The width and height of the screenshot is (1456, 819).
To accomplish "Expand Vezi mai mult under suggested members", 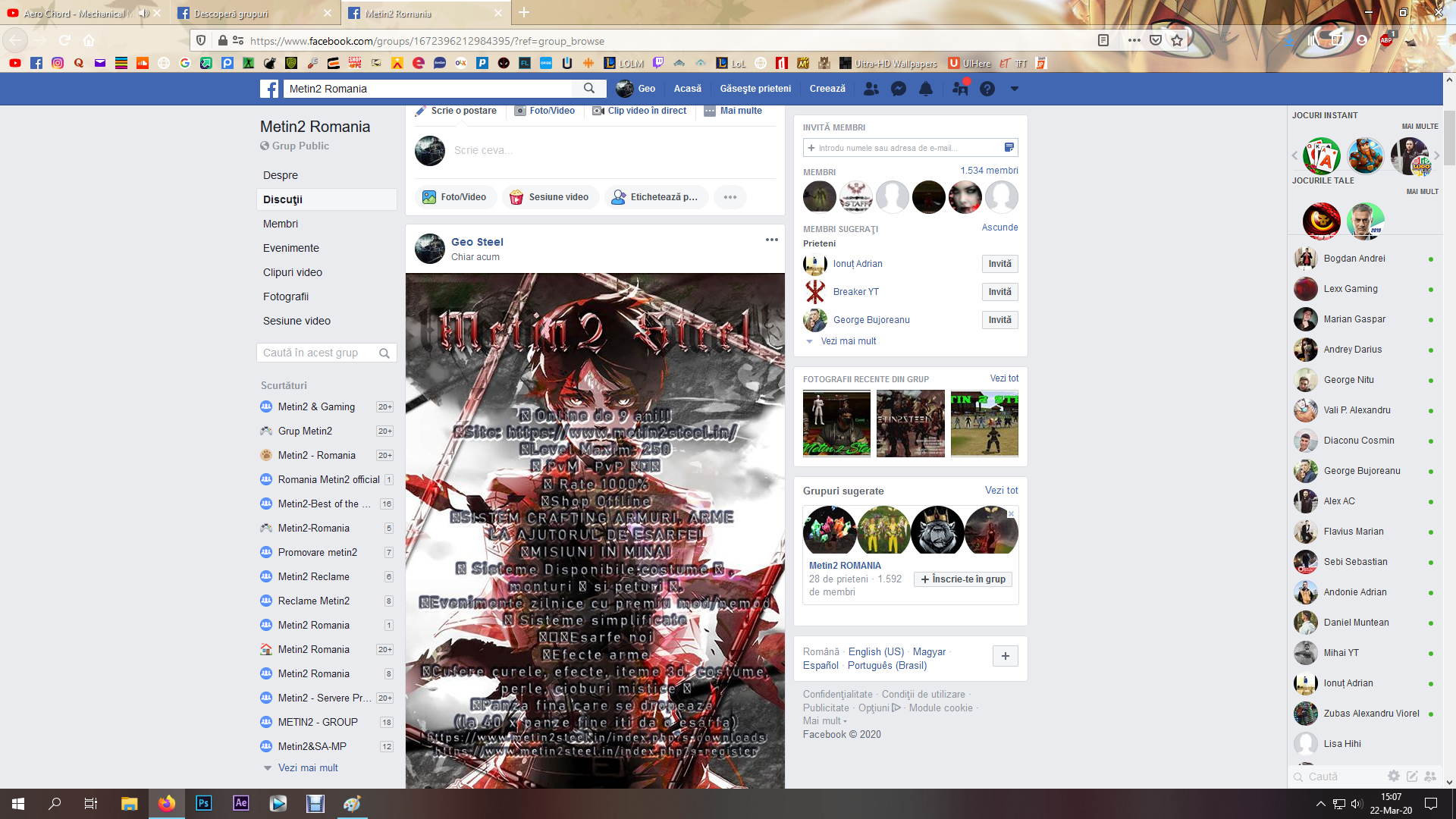I will [x=848, y=341].
